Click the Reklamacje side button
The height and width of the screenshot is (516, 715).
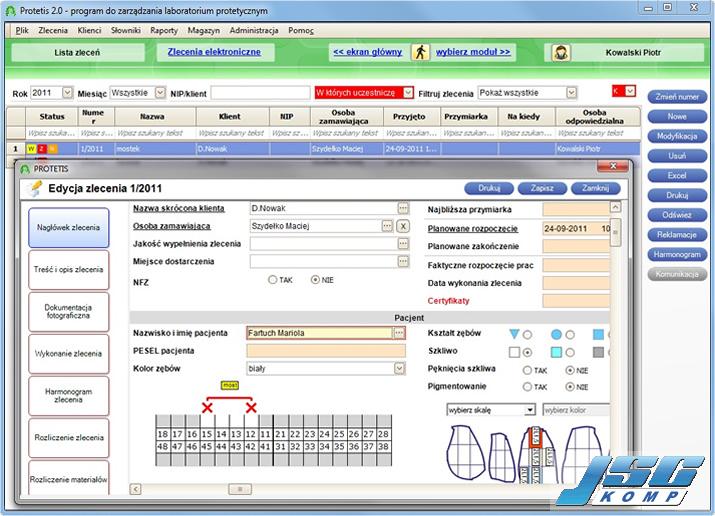[x=677, y=235]
